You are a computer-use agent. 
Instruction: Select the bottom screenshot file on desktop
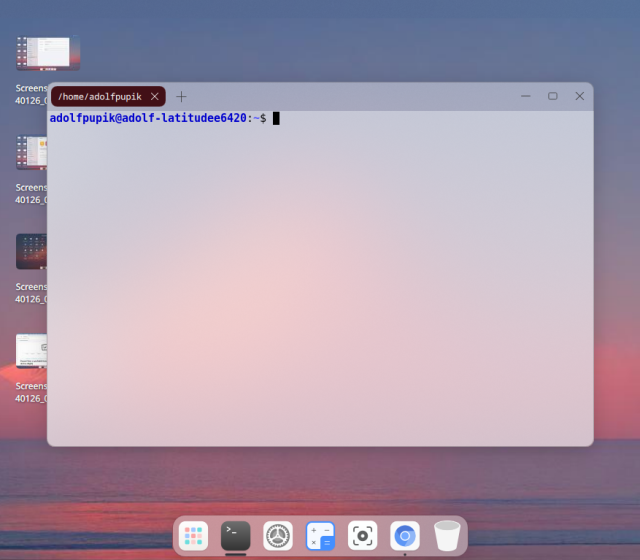(x=30, y=351)
